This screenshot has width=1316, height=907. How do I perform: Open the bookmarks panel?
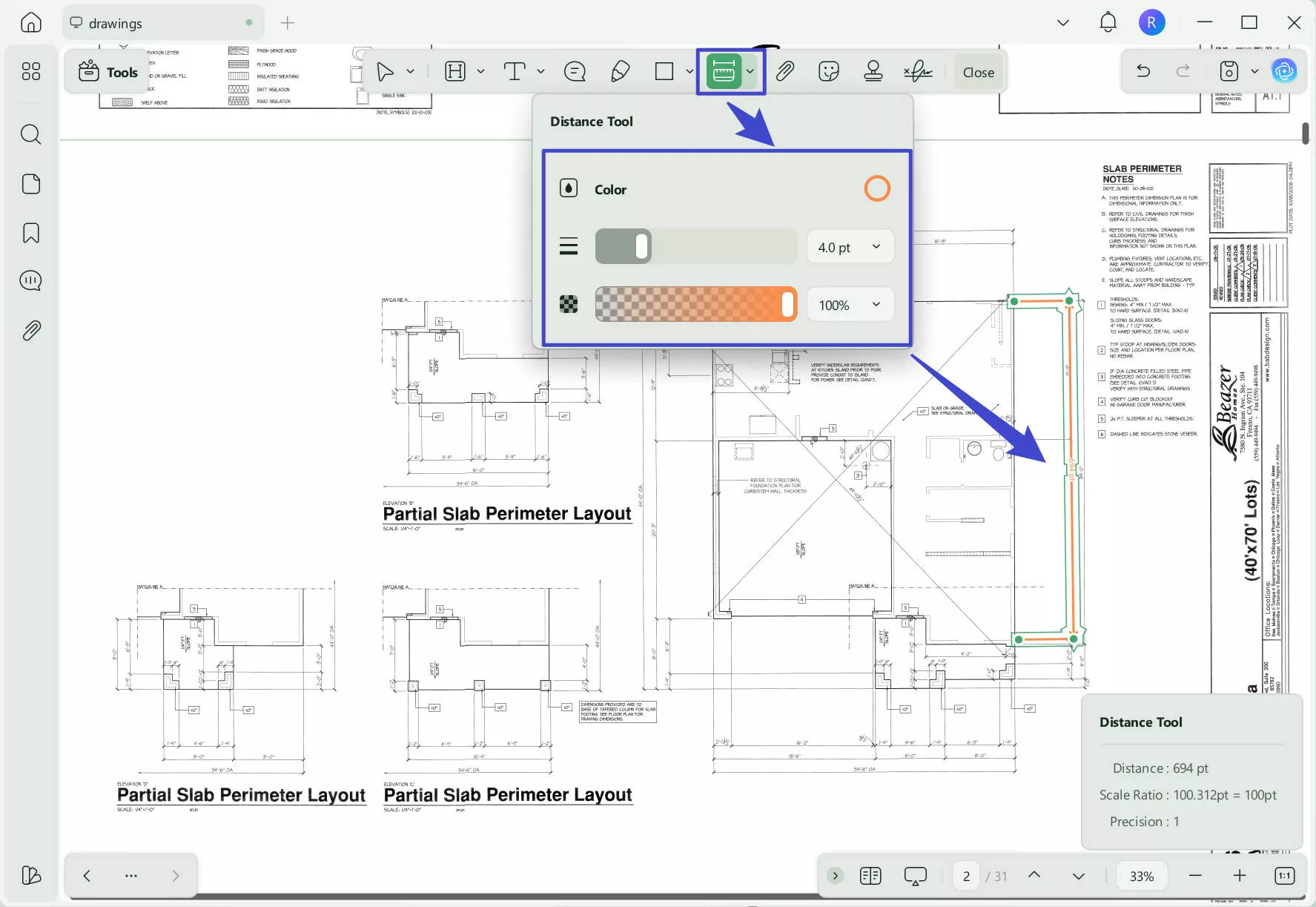[x=30, y=233]
